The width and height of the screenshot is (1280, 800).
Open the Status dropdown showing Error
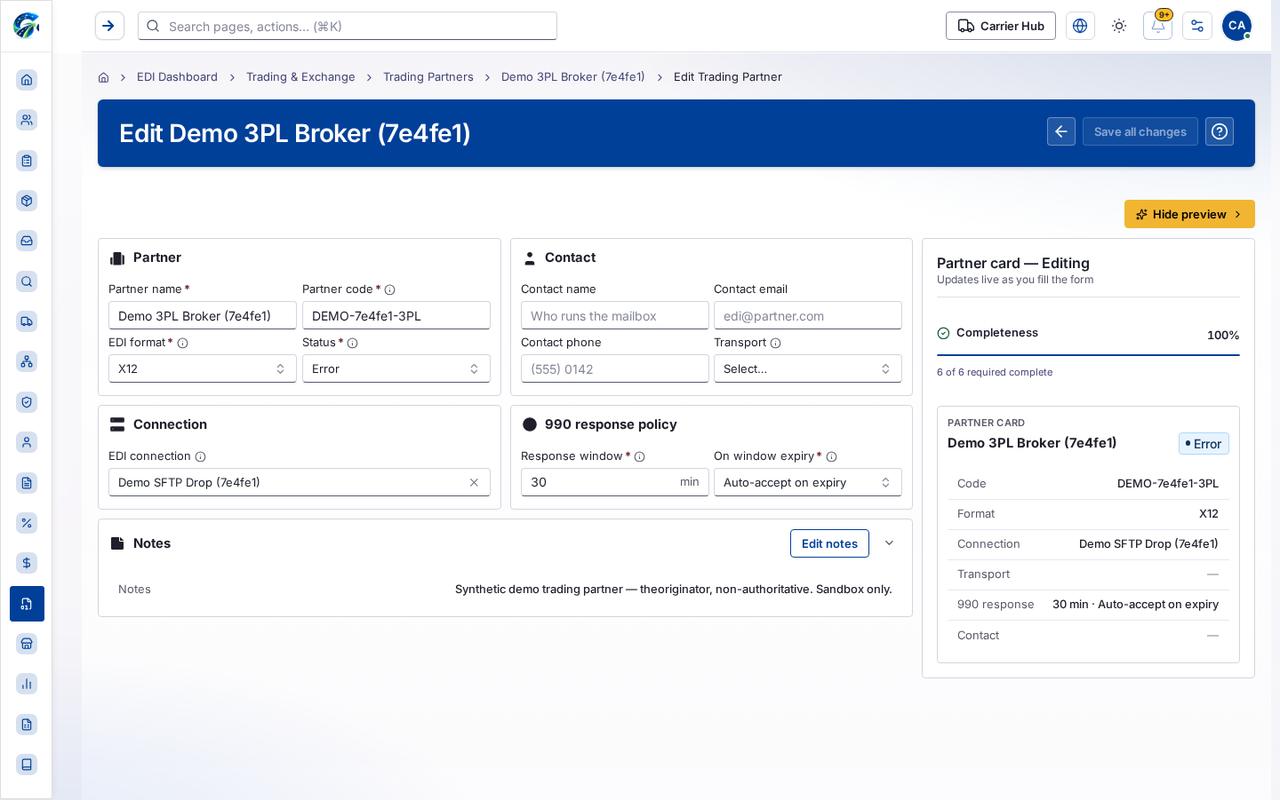pos(396,369)
